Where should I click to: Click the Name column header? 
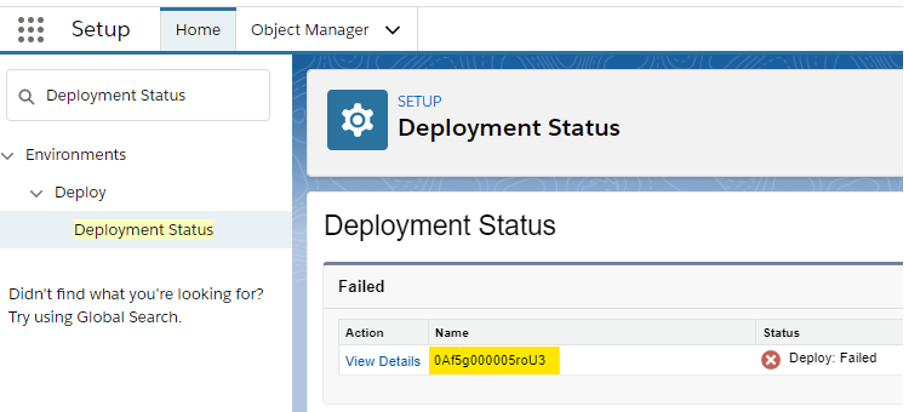[452, 333]
